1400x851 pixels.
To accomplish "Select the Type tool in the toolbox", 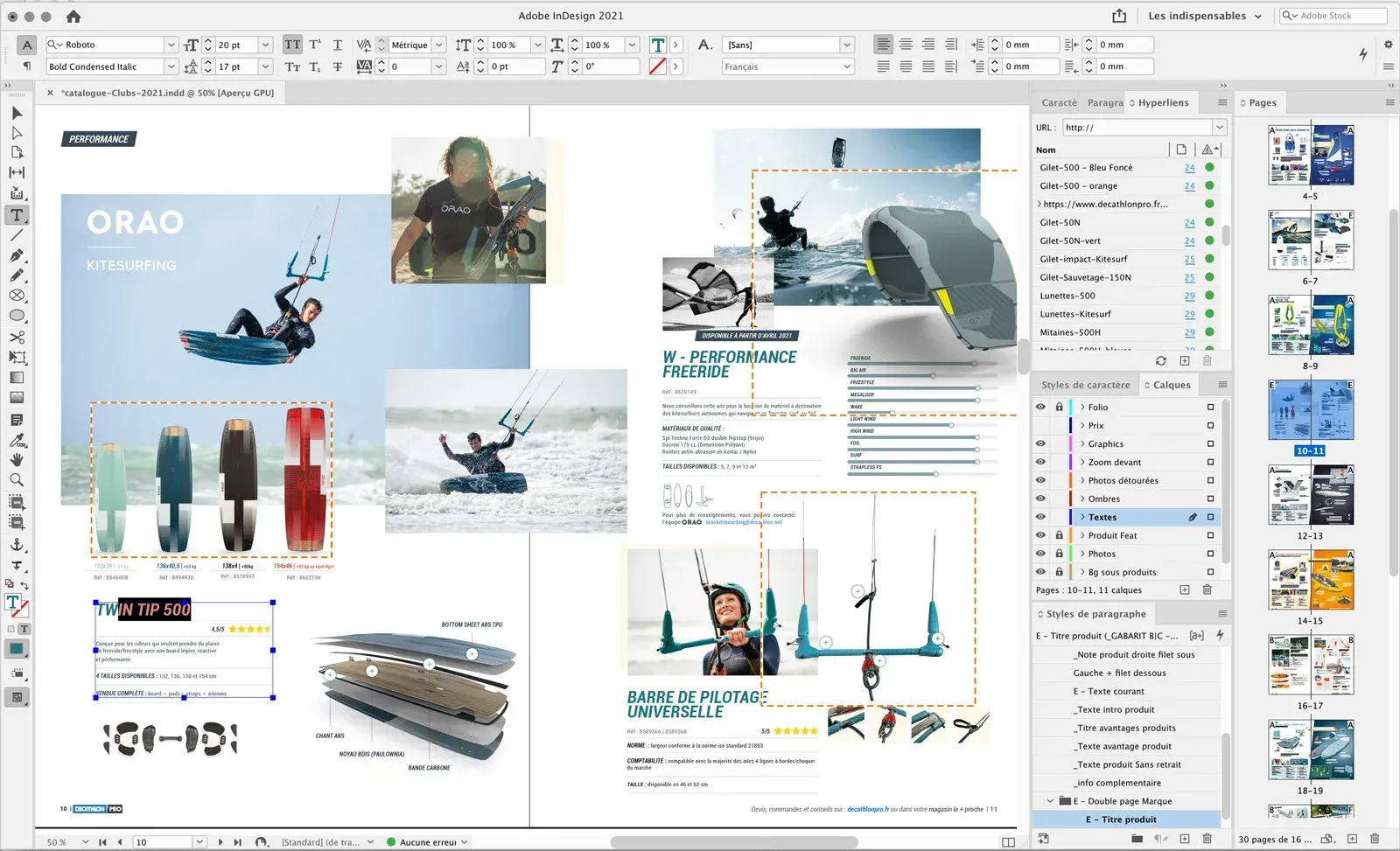I will [17, 215].
